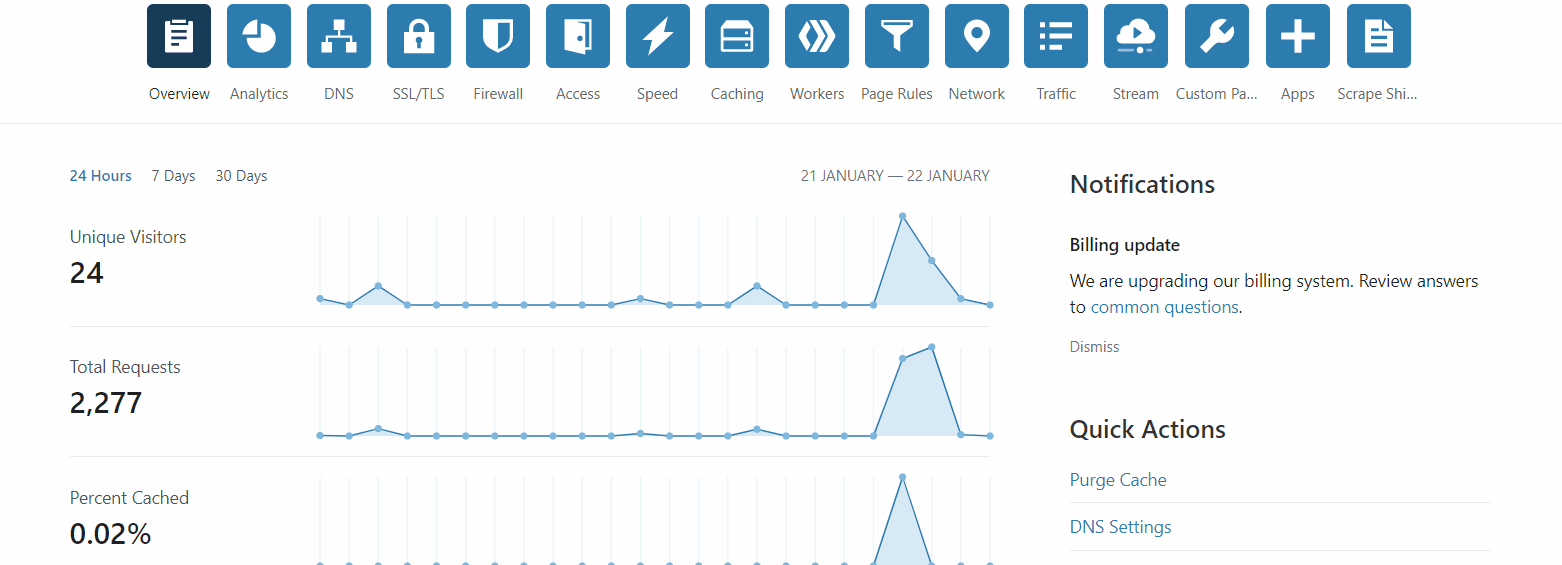This screenshot has height=565, width=1562.
Task: Click Purge Cache quick action
Action: [1118, 480]
